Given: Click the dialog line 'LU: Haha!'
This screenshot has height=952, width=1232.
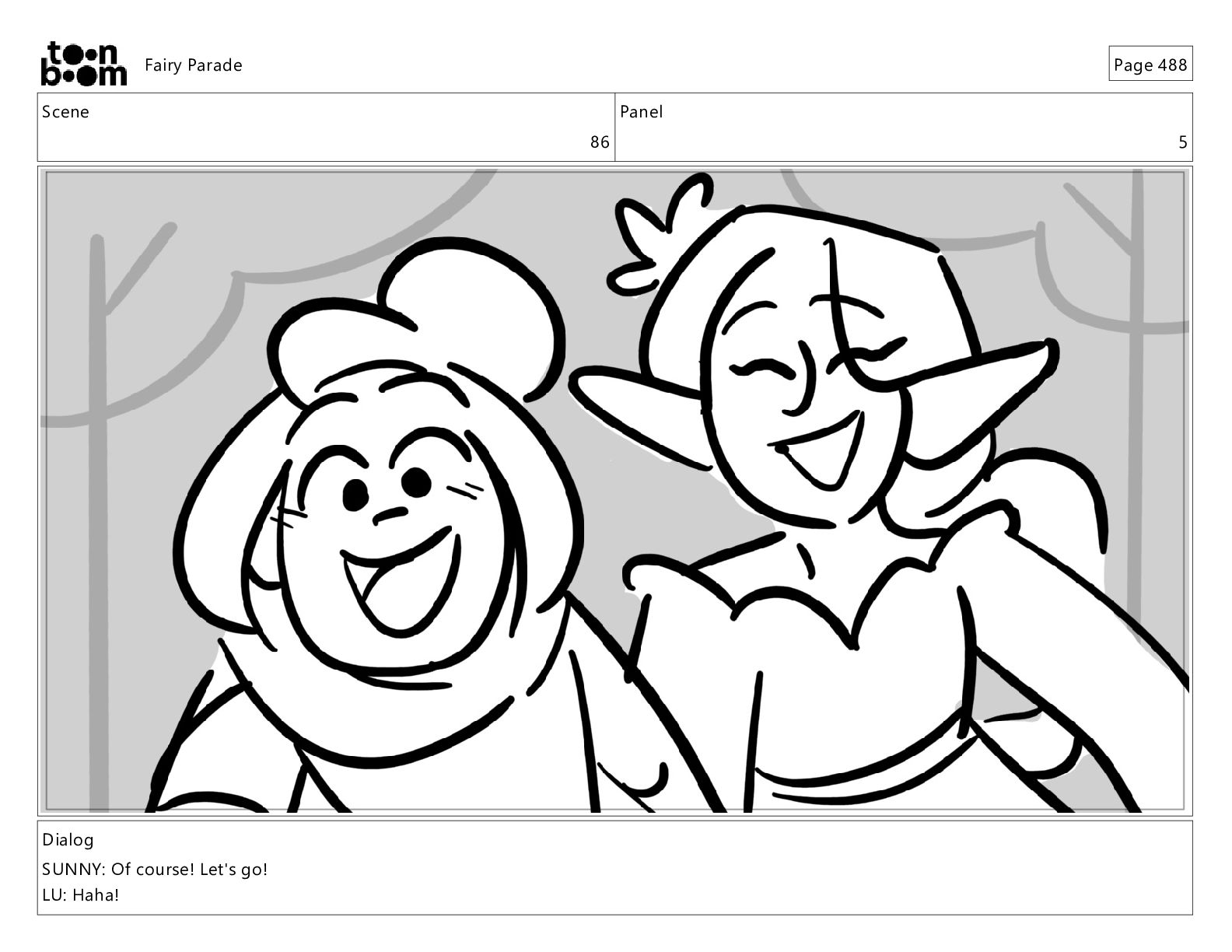Looking at the screenshot, I should point(81,895).
